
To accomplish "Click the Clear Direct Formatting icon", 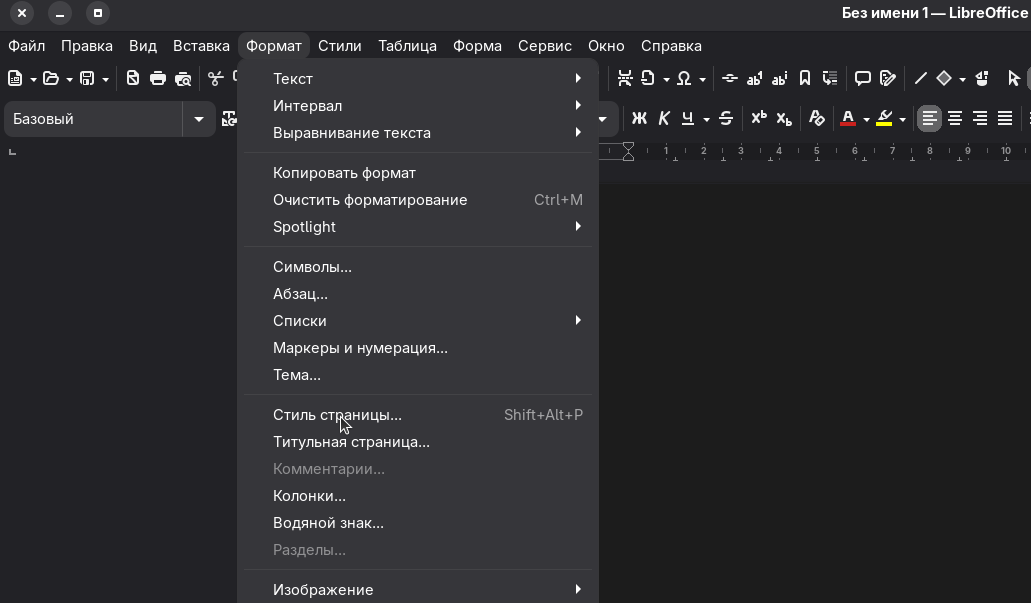I will point(817,118).
